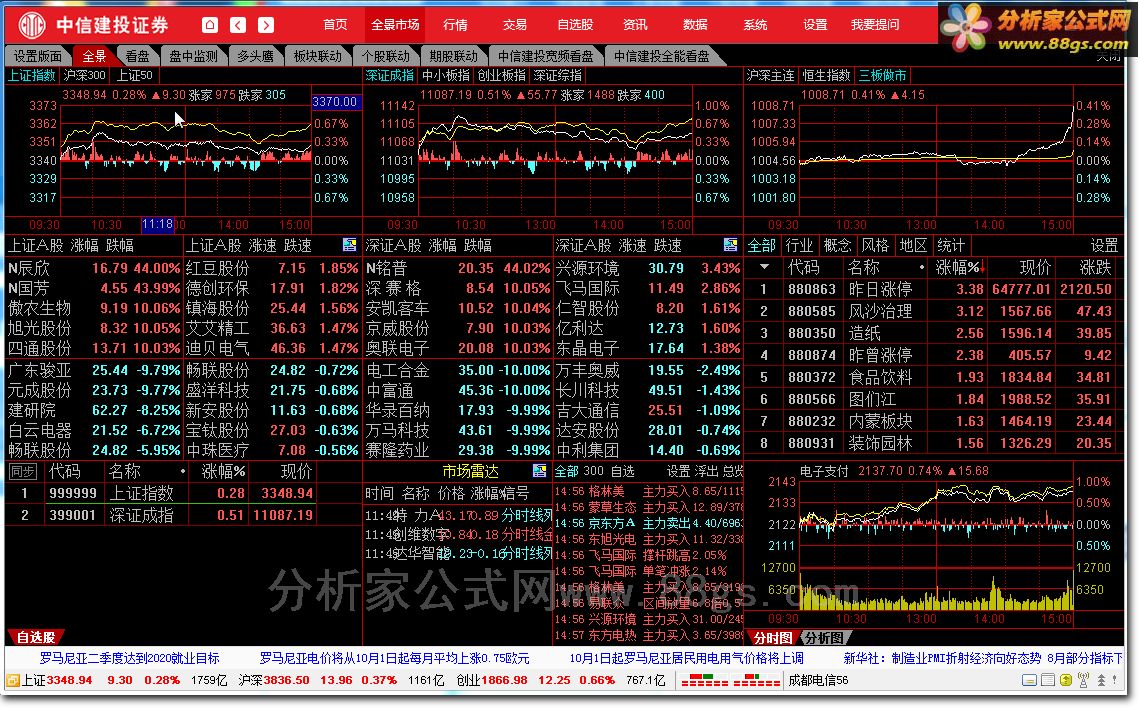
Task: Select the 创业板指 chart tab
Action: [502, 75]
